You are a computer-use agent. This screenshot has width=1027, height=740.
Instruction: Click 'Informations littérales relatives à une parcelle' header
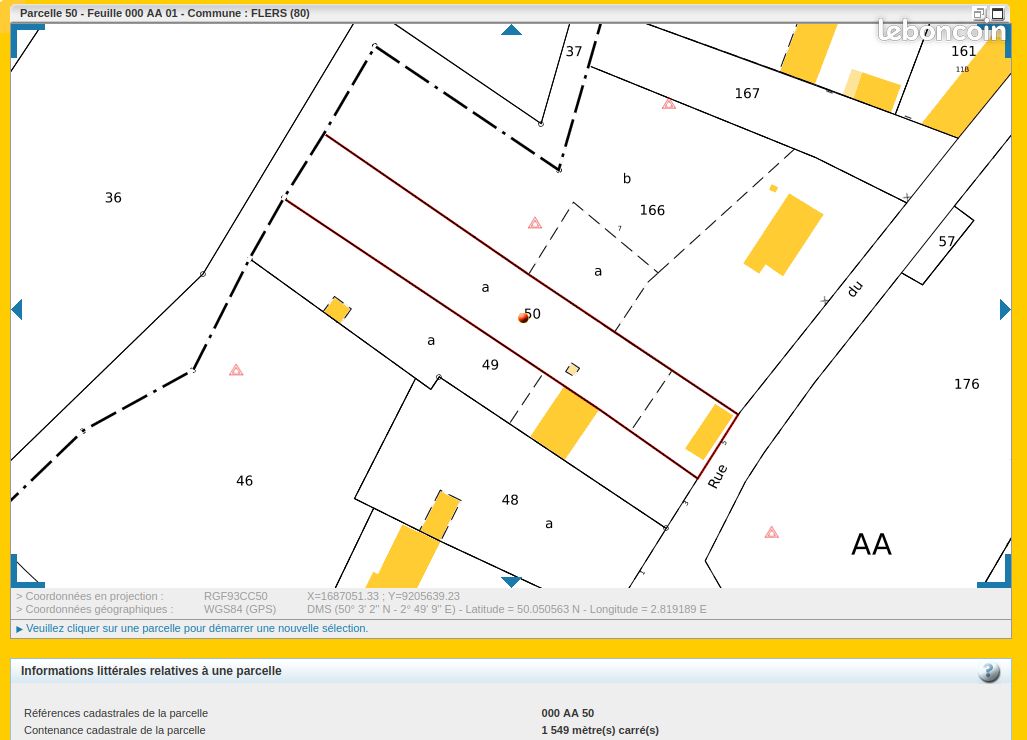(151, 671)
